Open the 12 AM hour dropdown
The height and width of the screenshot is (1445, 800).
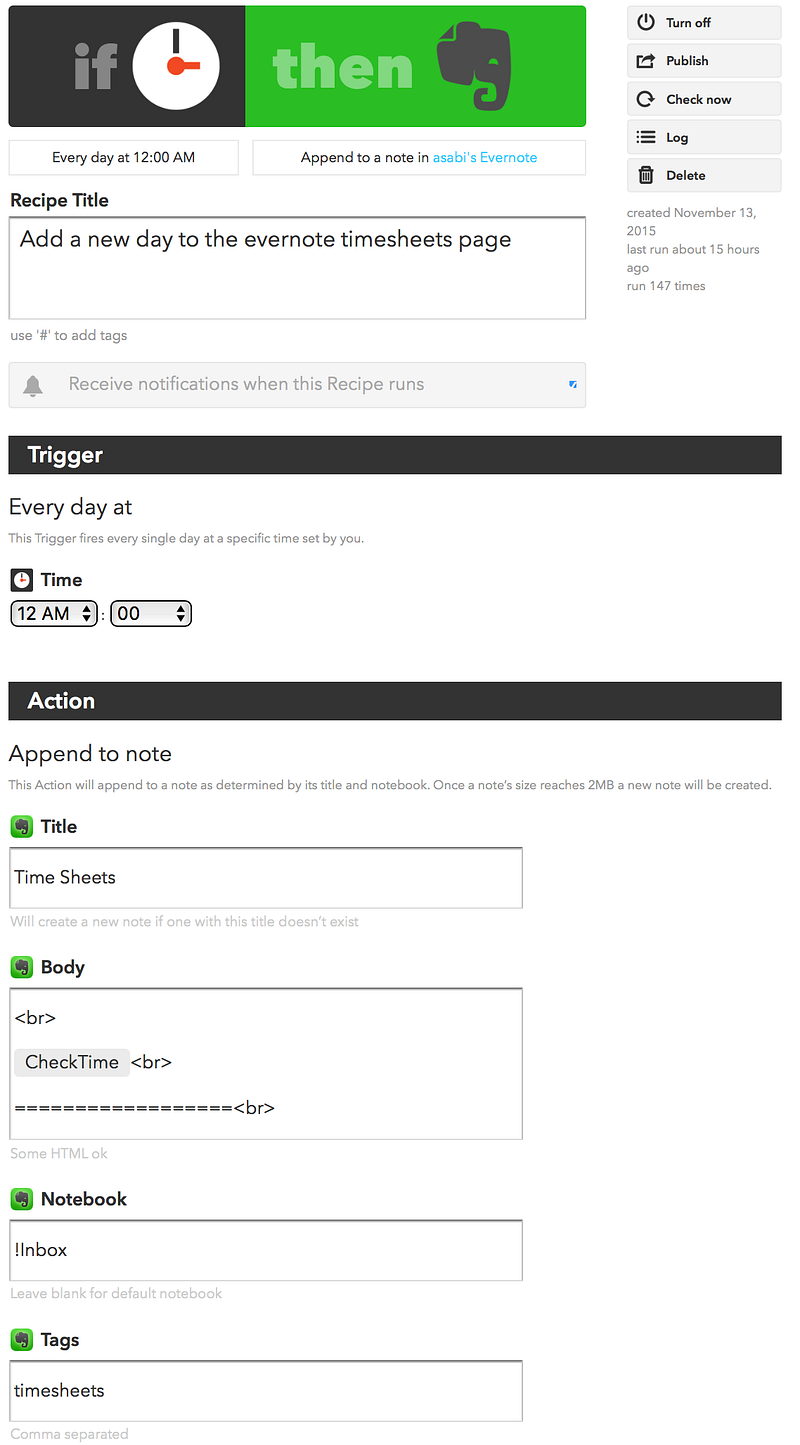(x=54, y=613)
